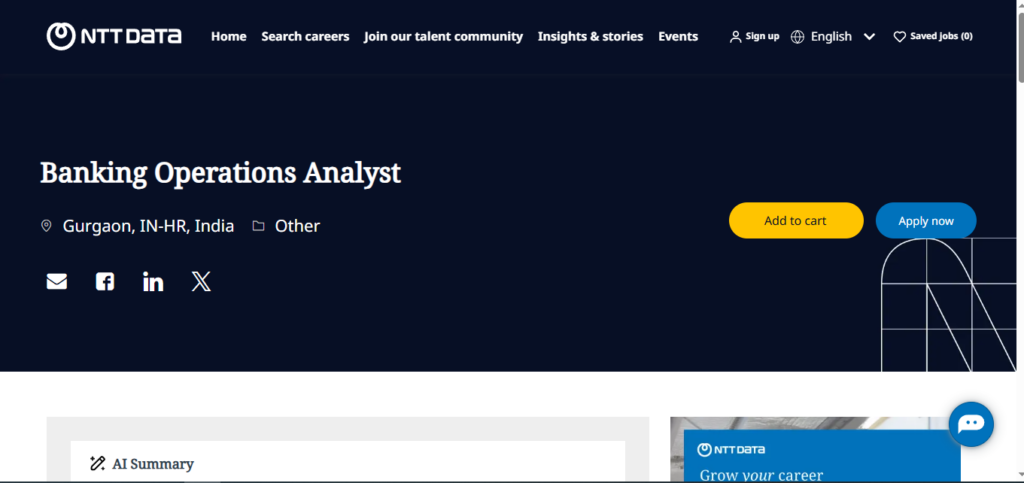Open the chat assistant bubble
Image resolution: width=1024 pixels, height=483 pixels.
point(971,424)
